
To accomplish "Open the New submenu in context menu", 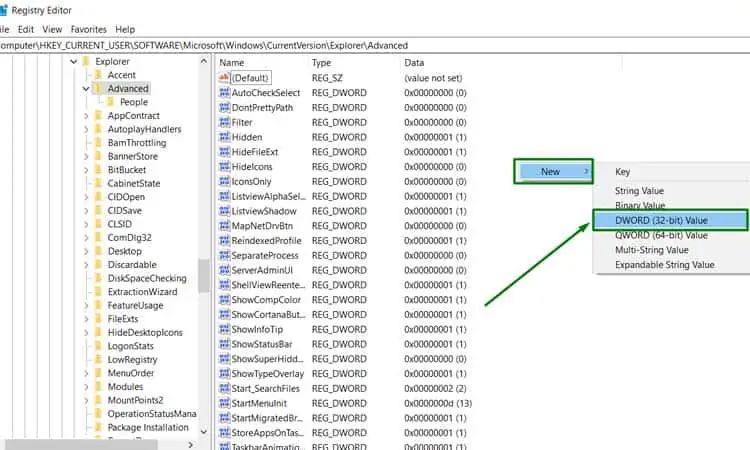I will (554, 172).
